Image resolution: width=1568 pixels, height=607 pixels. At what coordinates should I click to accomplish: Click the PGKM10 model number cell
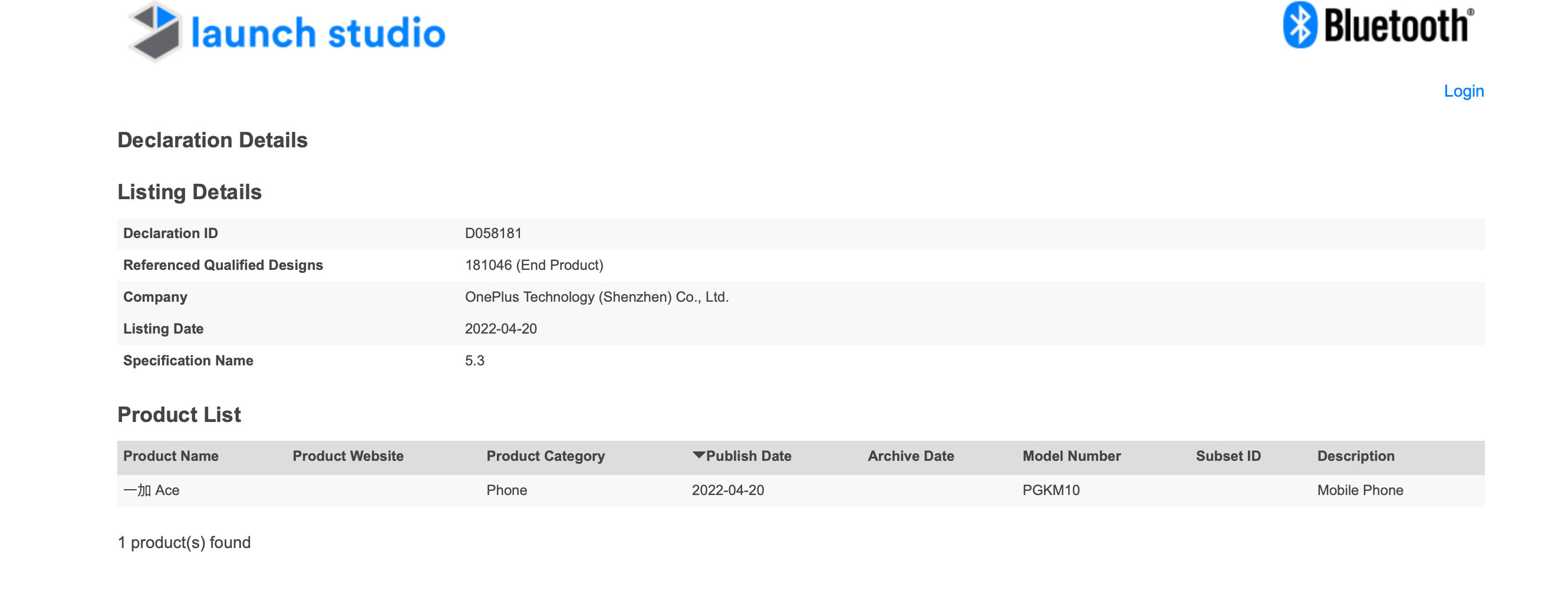tap(1051, 490)
